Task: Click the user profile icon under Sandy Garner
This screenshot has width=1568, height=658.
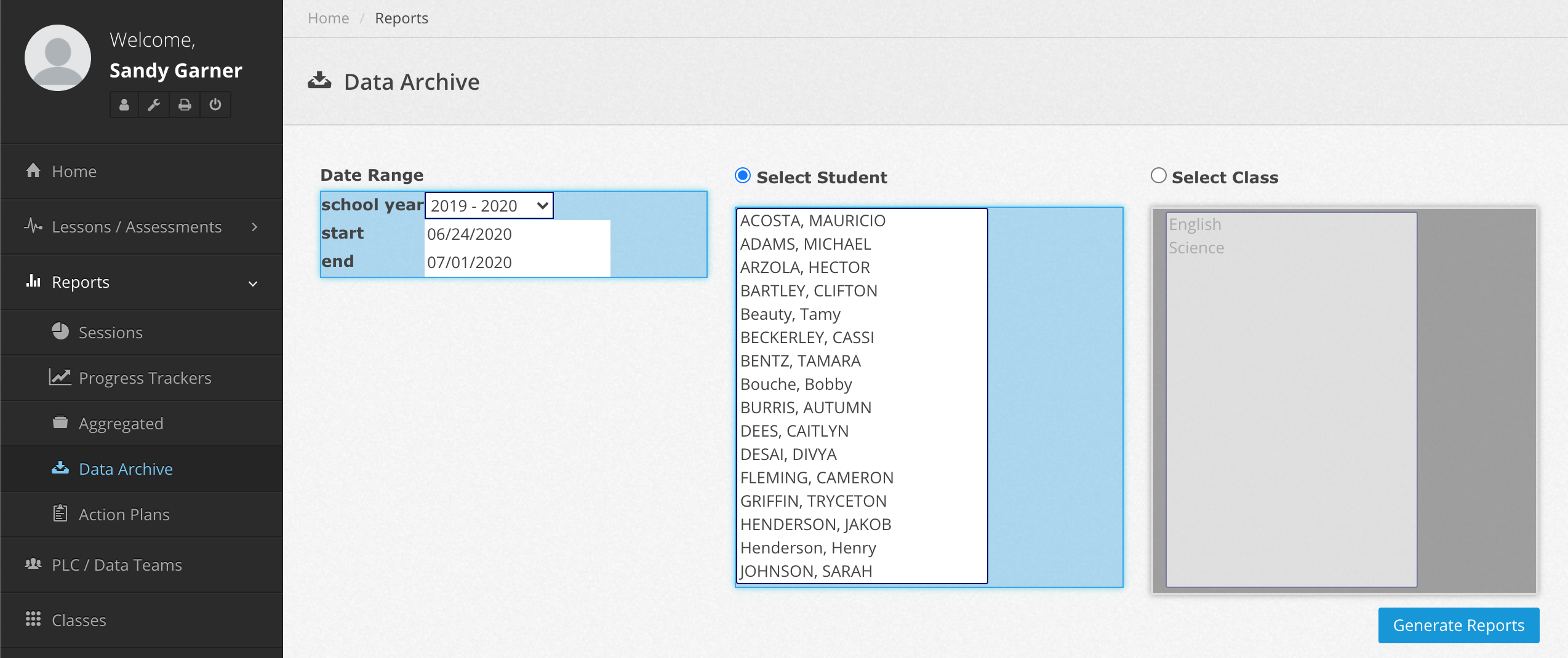Action: 124,105
